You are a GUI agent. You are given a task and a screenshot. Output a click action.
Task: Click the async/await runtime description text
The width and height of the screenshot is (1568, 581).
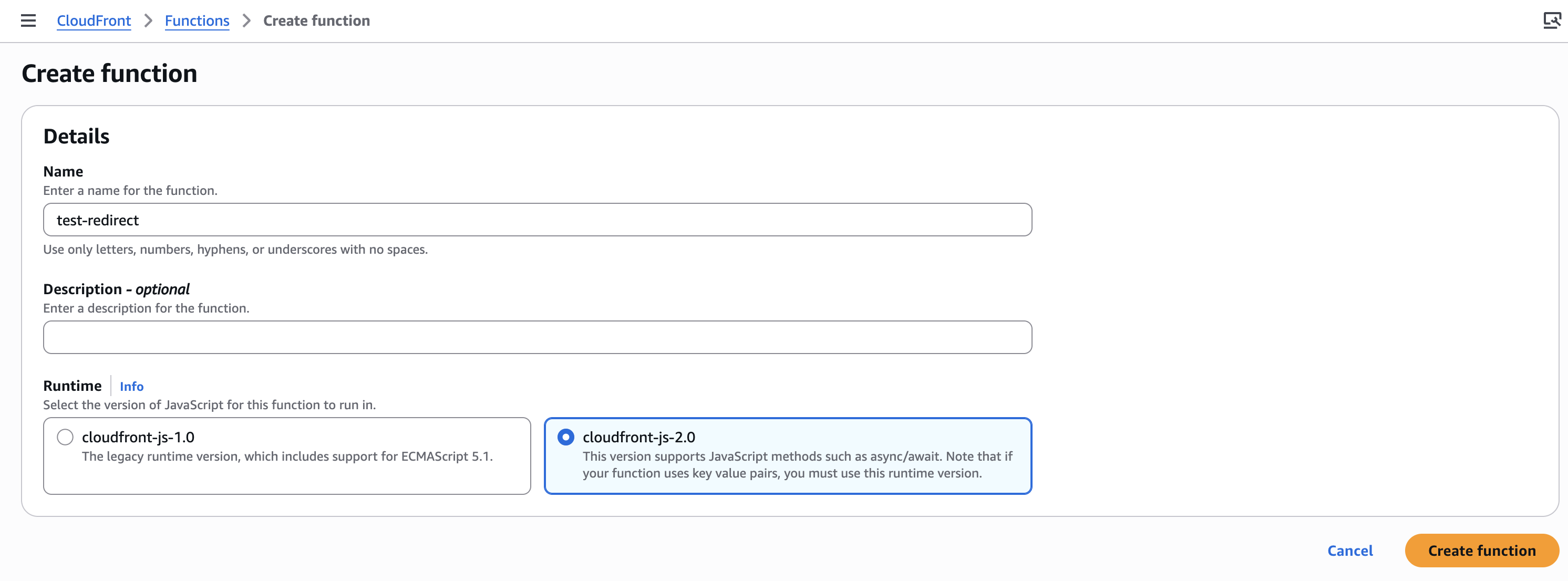click(797, 465)
